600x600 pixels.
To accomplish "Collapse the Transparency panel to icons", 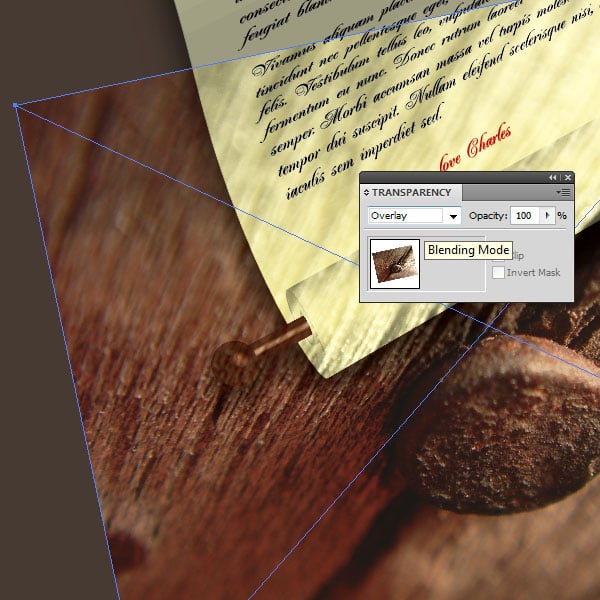I will tap(553, 177).
